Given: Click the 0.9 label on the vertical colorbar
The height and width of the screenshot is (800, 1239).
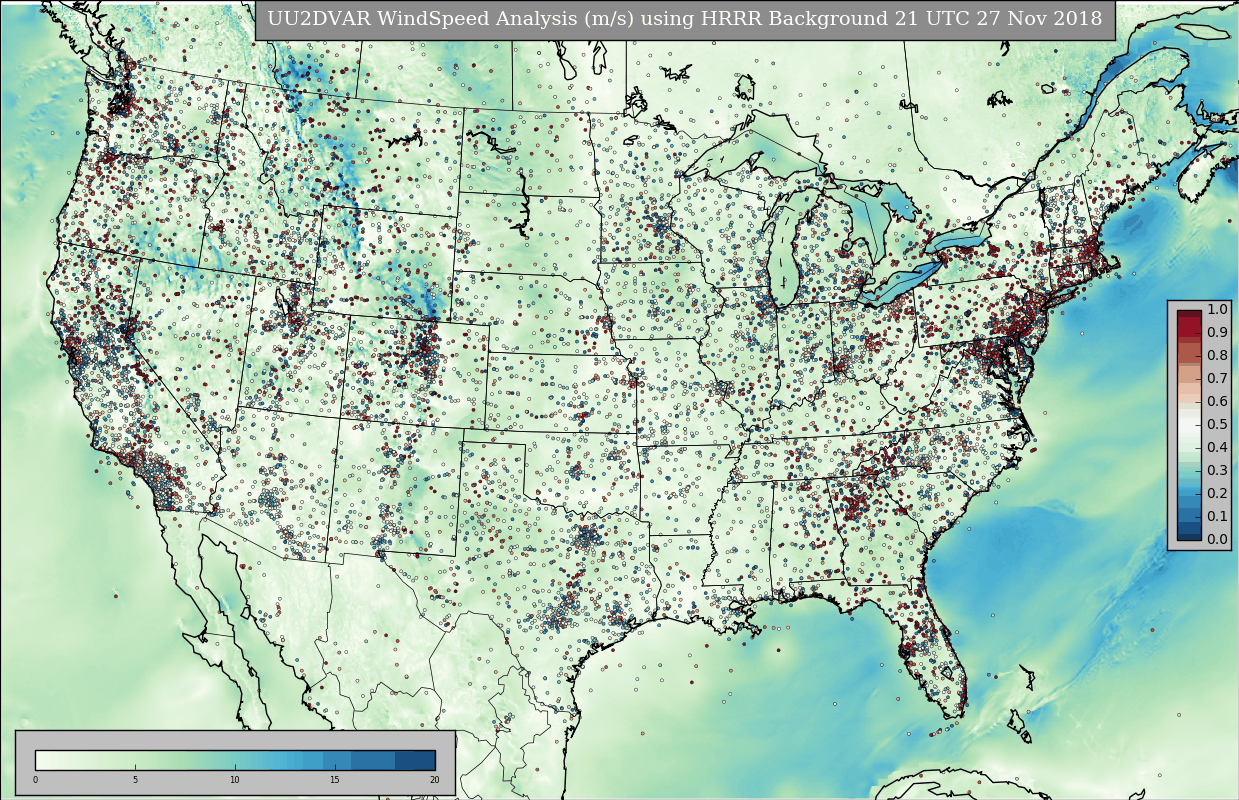Looking at the screenshot, I should tap(1217, 332).
